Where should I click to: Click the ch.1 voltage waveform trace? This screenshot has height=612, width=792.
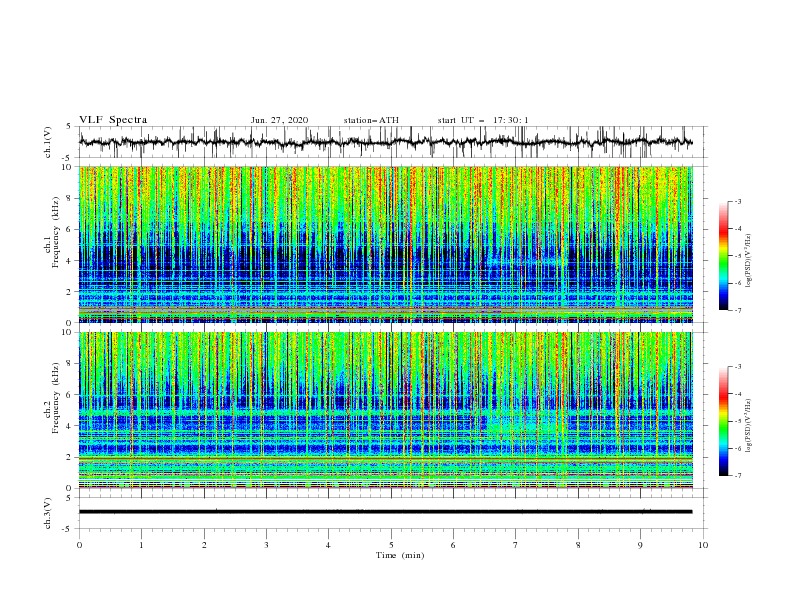pyautogui.click(x=385, y=142)
